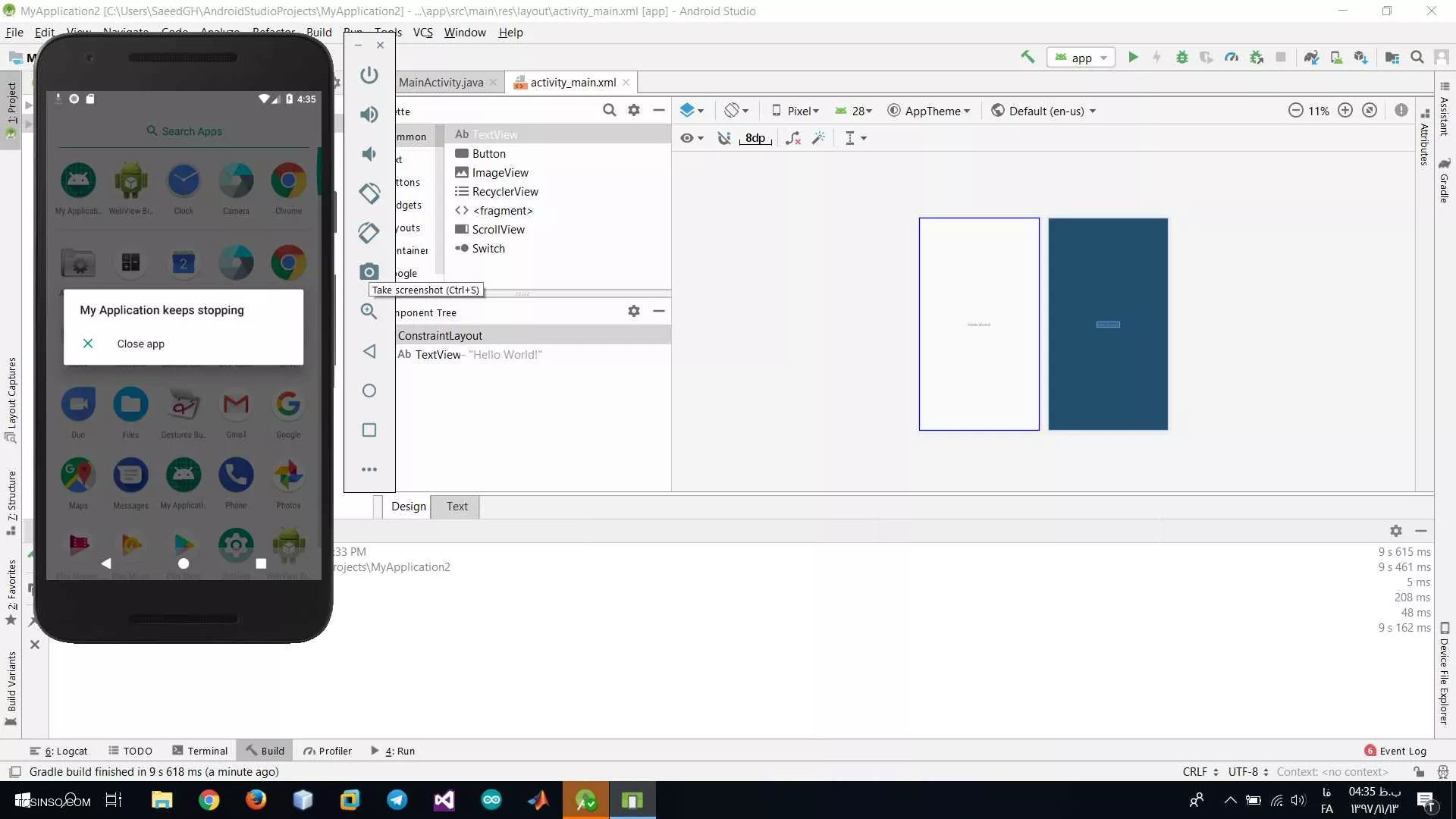1456x819 pixels.
Task: Tap the emulator Overview square control
Action: click(369, 430)
